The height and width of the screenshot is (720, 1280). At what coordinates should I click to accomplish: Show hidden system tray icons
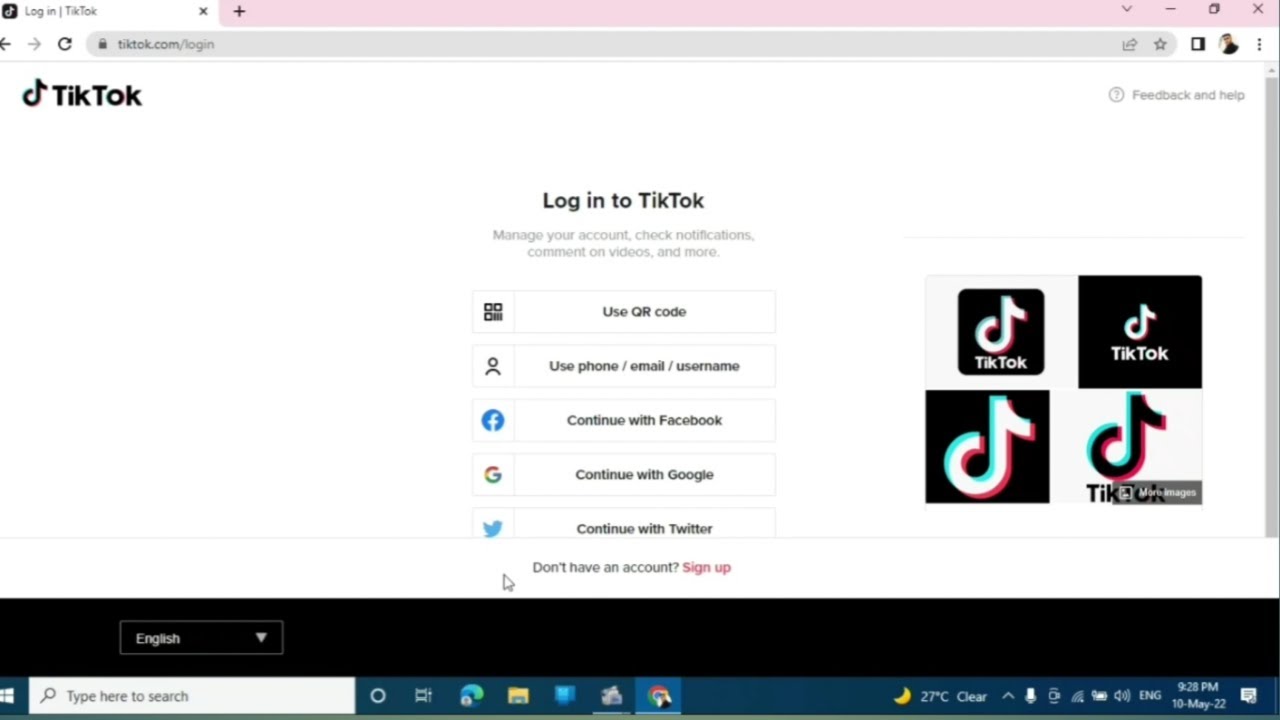1008,696
